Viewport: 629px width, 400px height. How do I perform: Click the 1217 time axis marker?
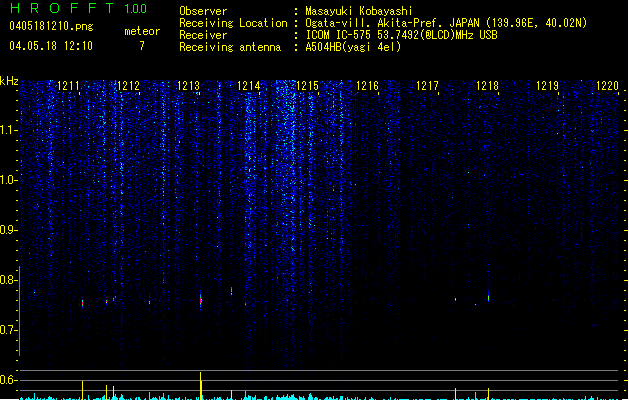[428, 86]
